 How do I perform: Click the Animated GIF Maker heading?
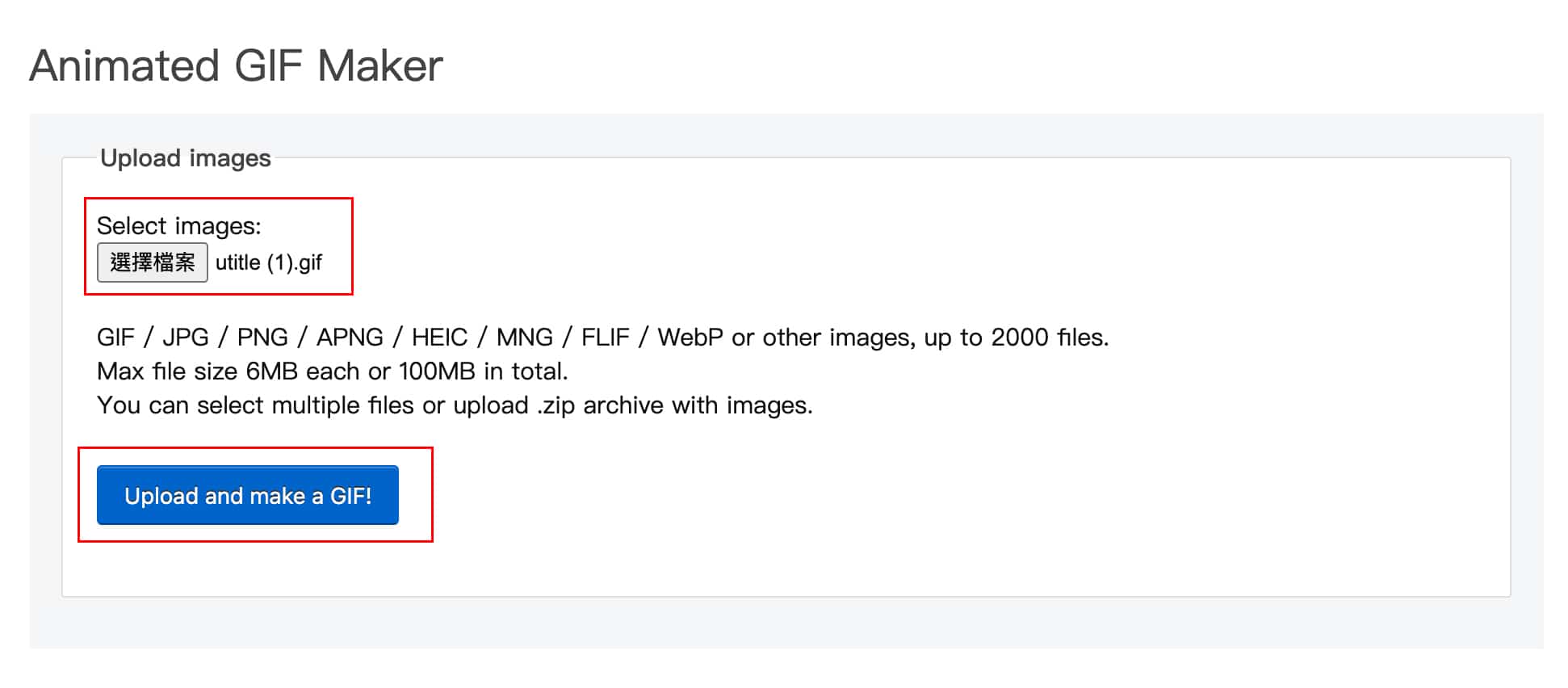[236, 65]
